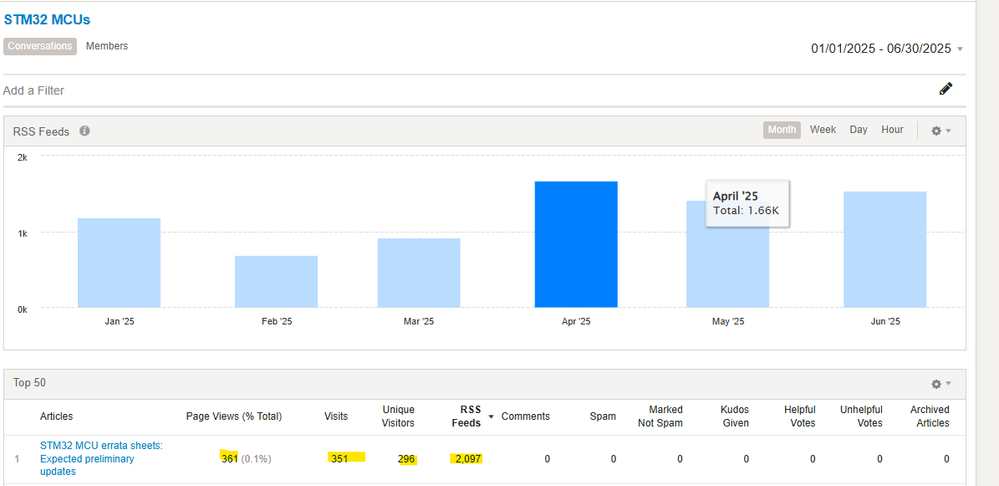The width and height of the screenshot is (999, 486).
Task: Select Hour chart granularity
Action: coord(892,130)
